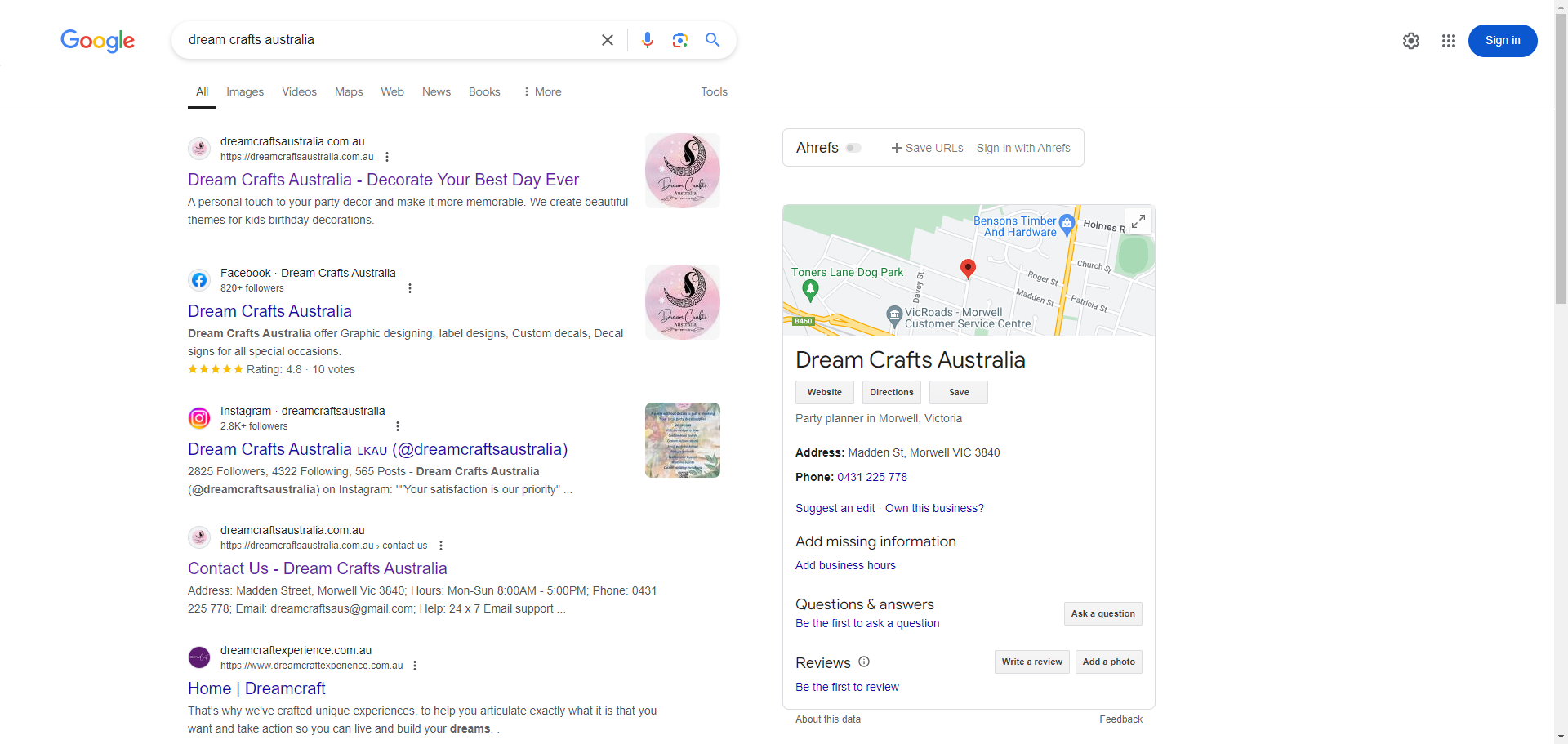Click the Reviews info icon
1568x744 pixels.
[864, 662]
